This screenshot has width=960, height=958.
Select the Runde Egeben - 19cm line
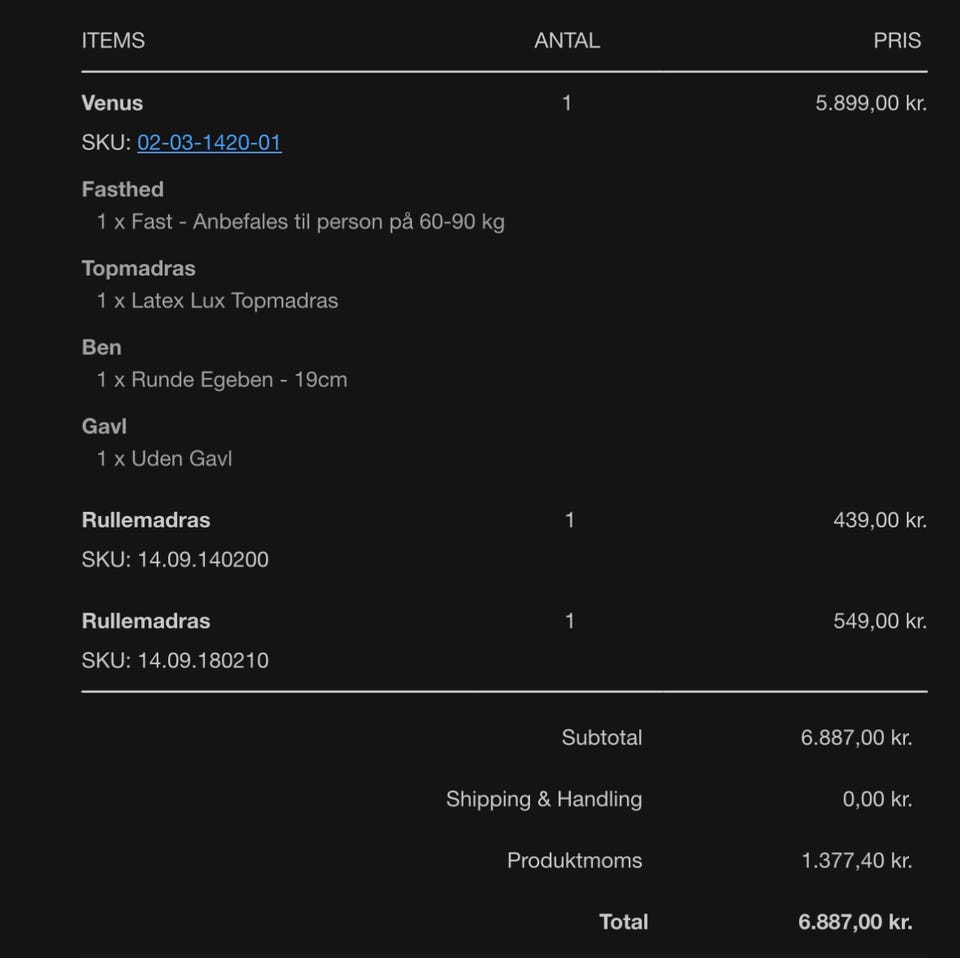pyautogui.click(x=222, y=380)
